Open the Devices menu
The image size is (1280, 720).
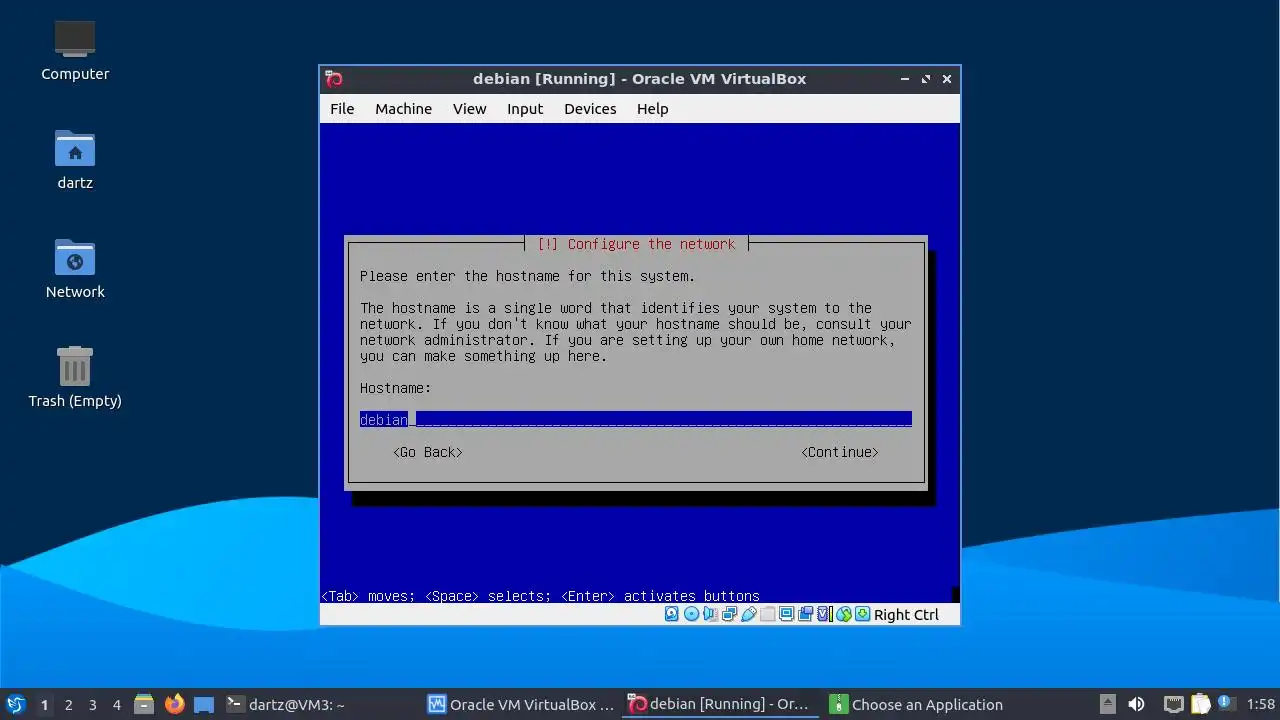tap(590, 109)
